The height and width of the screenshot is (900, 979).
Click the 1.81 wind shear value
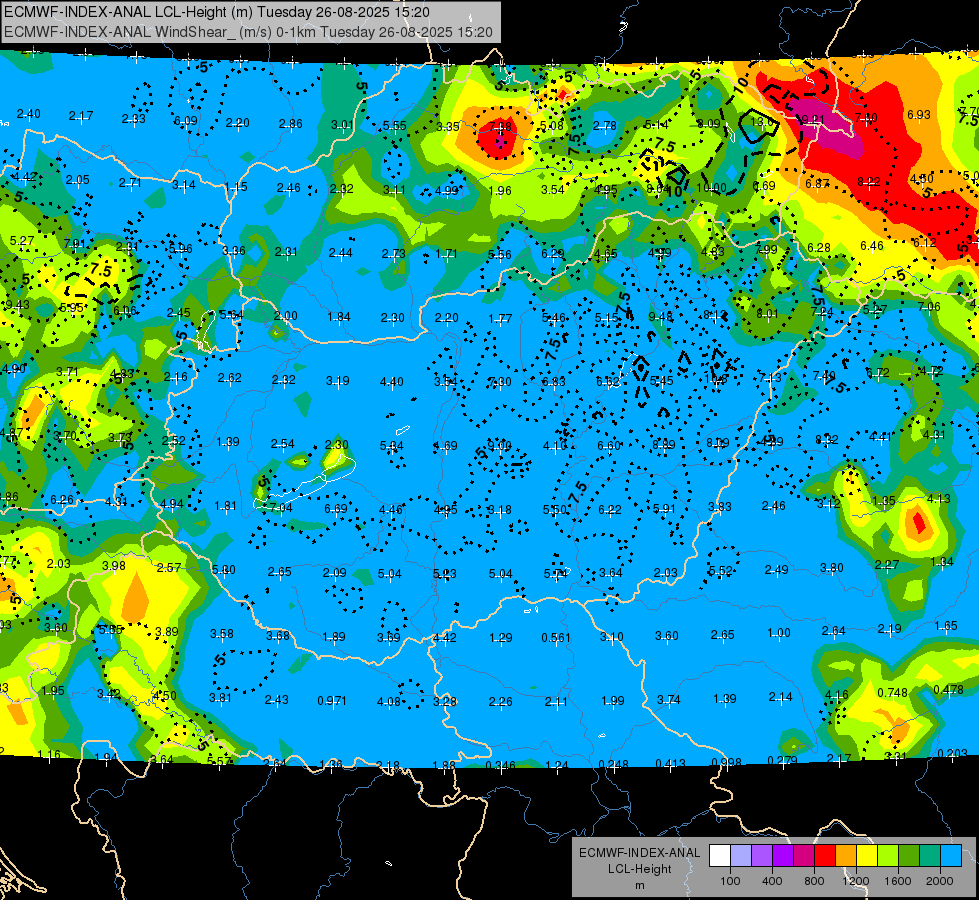pyautogui.click(x=225, y=506)
